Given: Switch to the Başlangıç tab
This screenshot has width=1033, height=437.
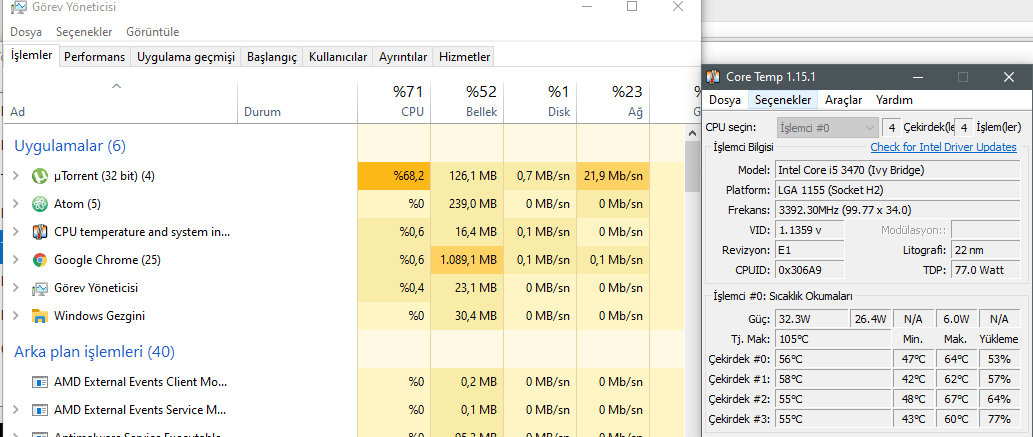Looking at the screenshot, I should [x=272, y=57].
